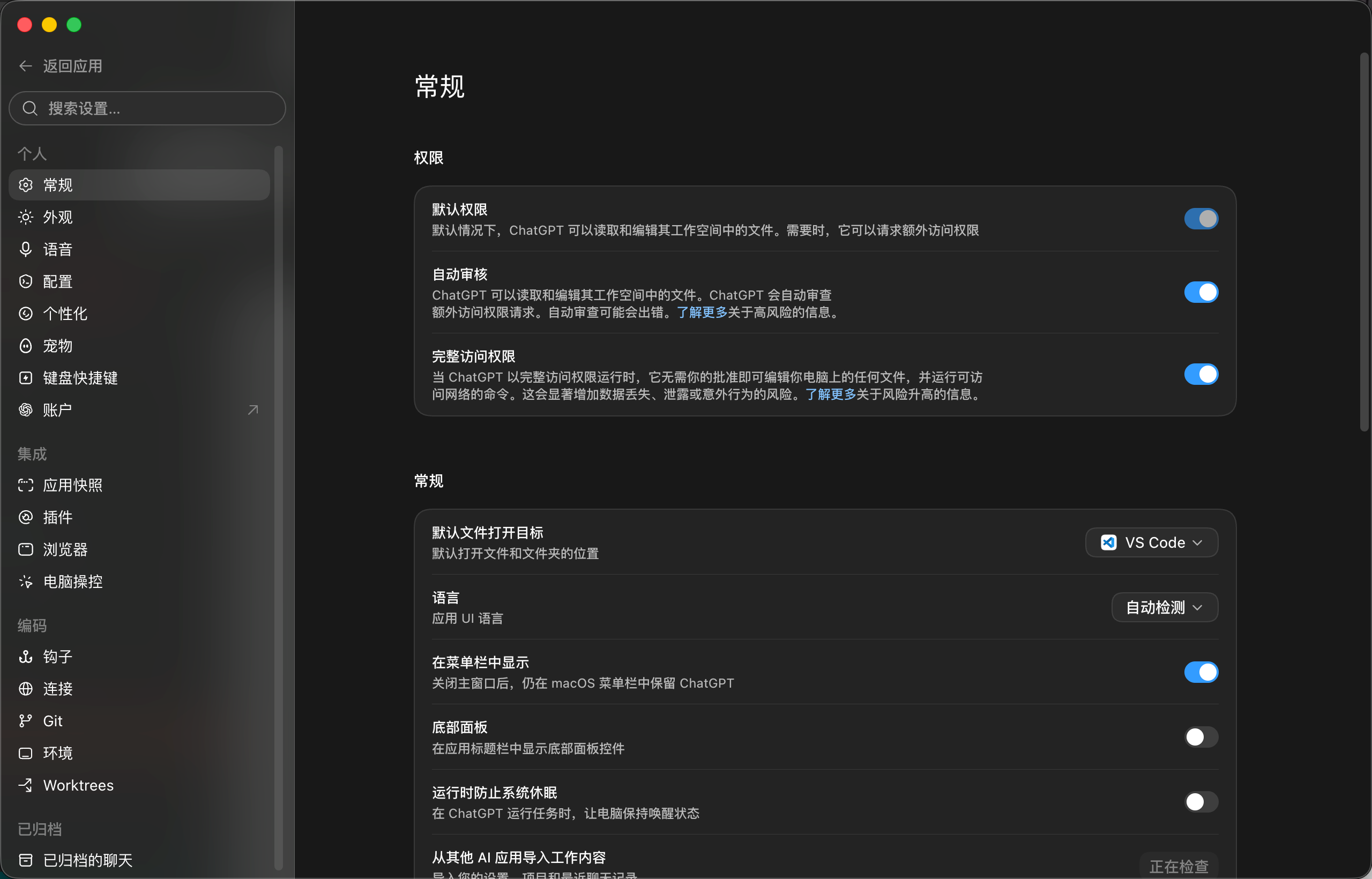Click the 宠物 sidebar icon
The width and height of the screenshot is (1372, 879).
coord(26,346)
